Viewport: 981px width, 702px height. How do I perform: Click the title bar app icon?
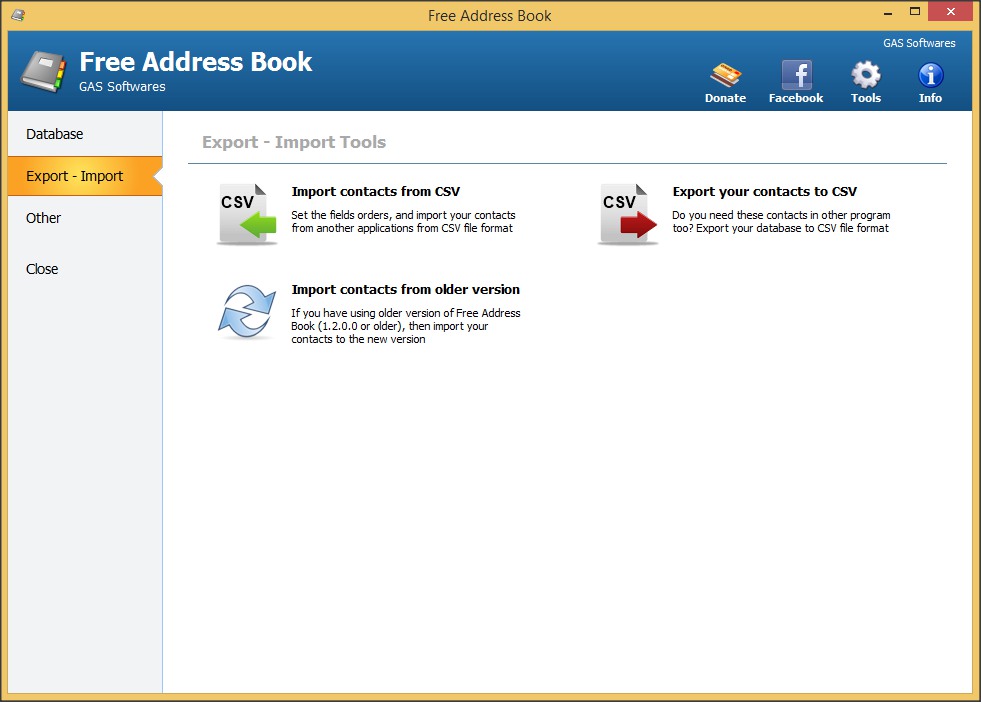(x=18, y=15)
